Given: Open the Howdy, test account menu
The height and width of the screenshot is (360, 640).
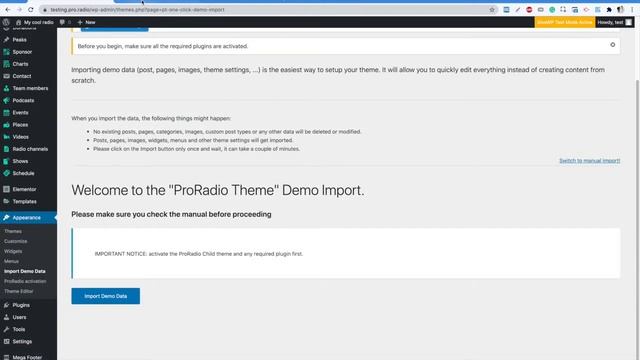Looking at the screenshot, I should point(615,22).
